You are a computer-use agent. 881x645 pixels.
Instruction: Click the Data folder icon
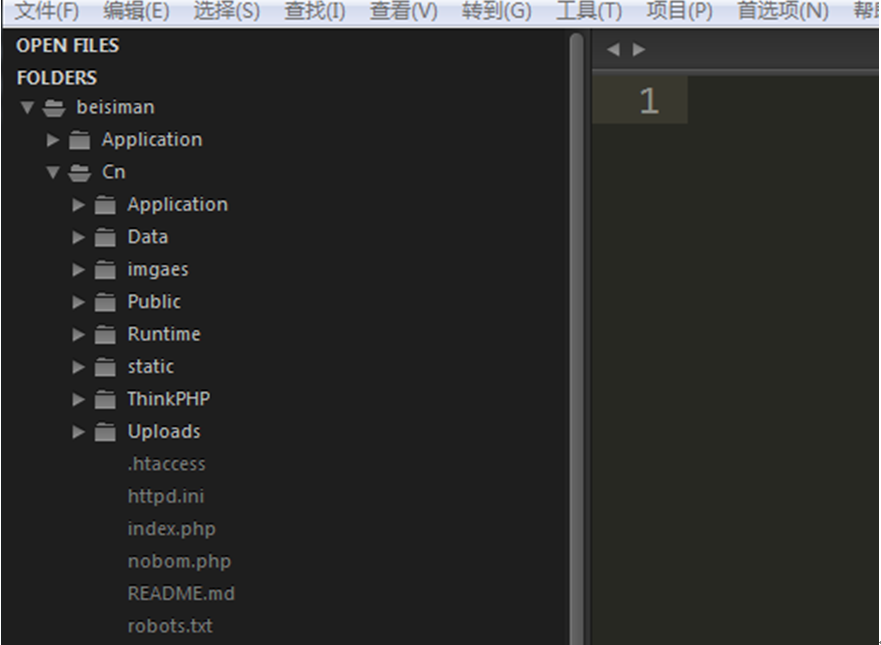click(x=105, y=238)
